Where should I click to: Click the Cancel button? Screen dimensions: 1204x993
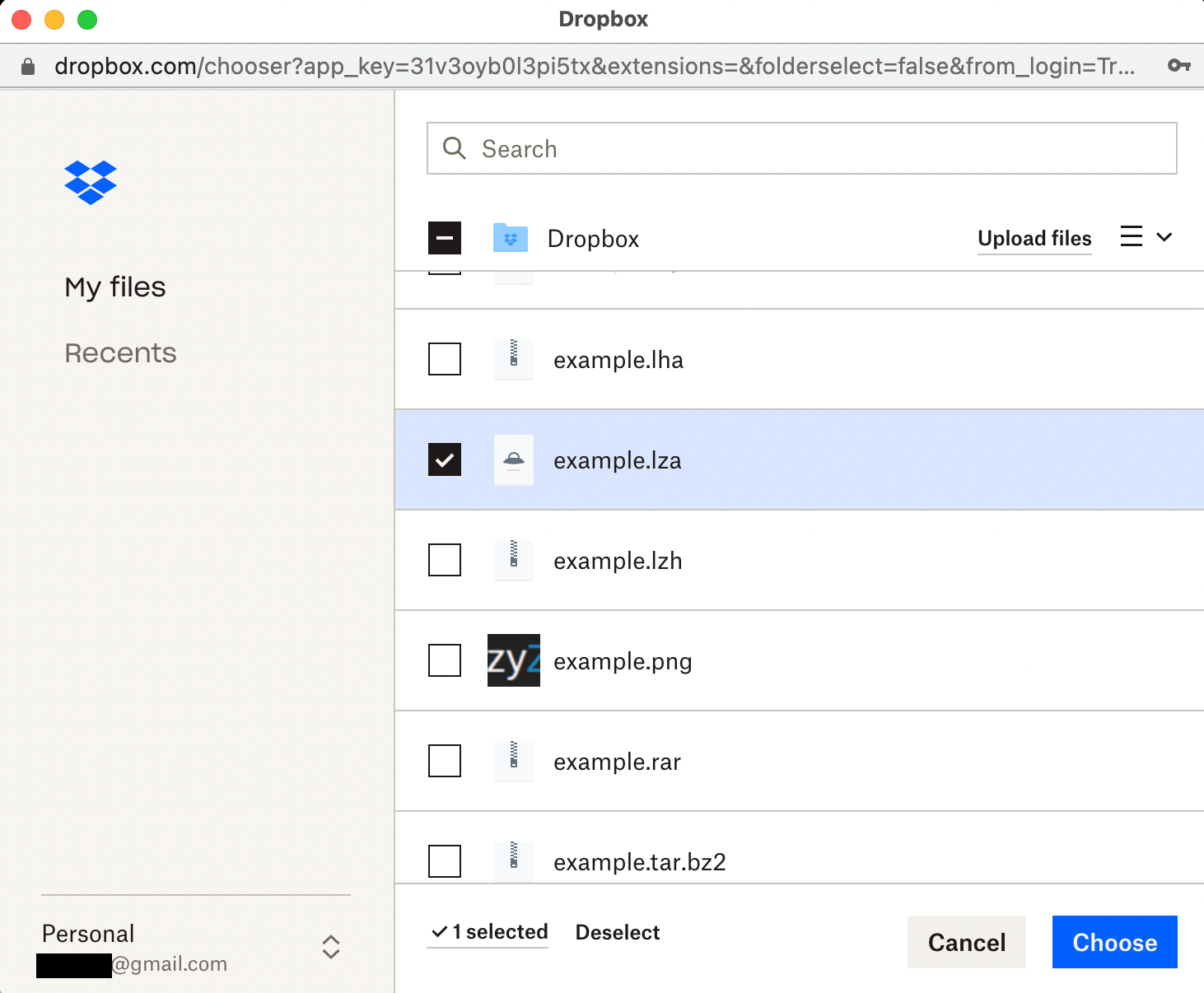967,942
